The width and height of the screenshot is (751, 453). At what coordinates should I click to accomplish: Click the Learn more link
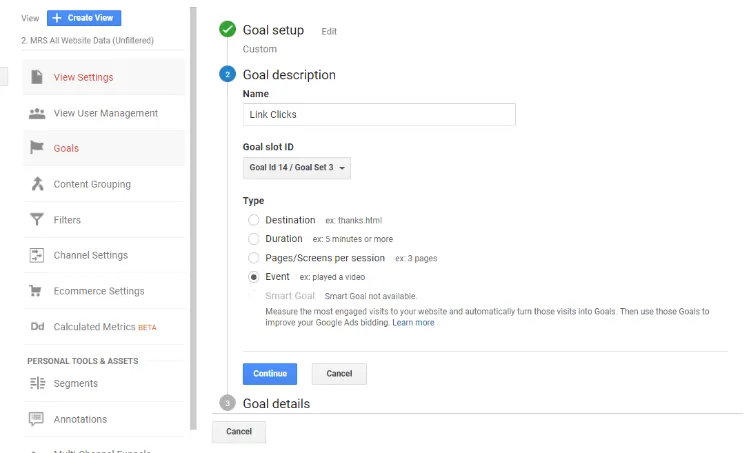413,323
